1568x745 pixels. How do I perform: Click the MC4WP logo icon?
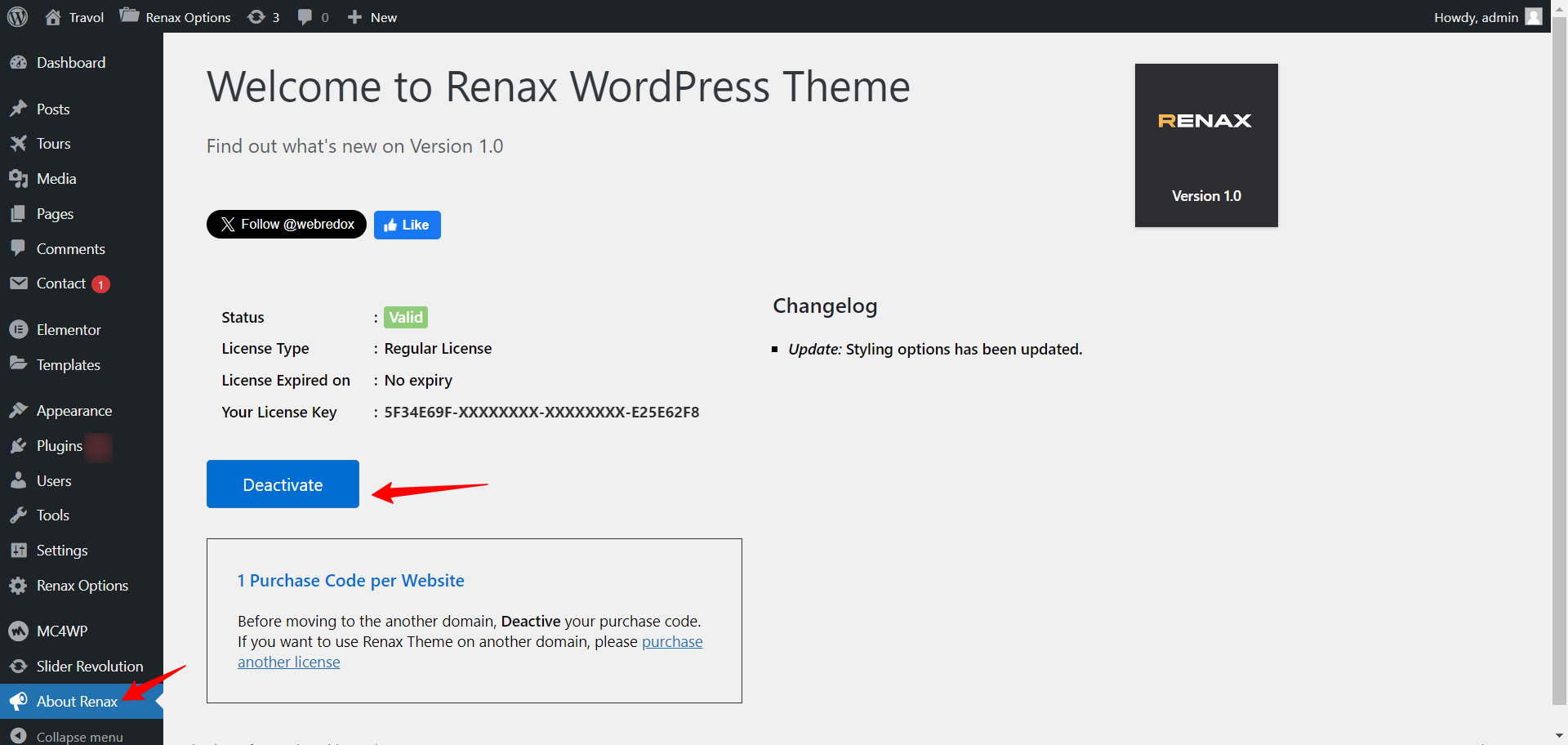pyautogui.click(x=18, y=631)
